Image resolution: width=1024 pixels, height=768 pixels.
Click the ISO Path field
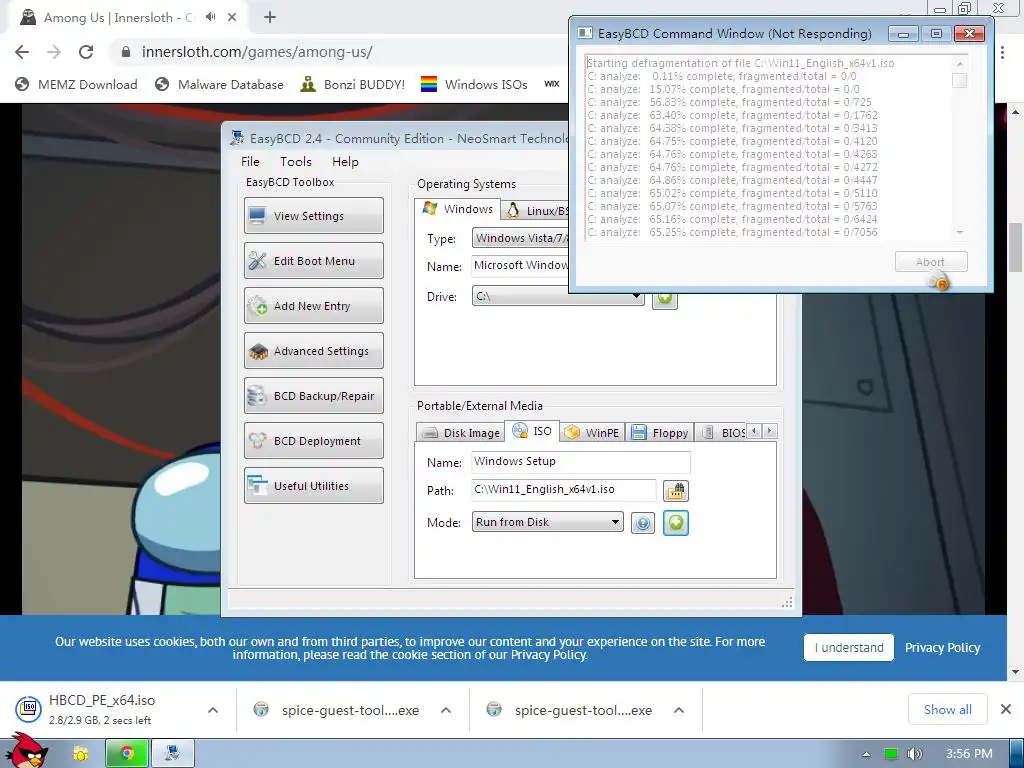coord(564,490)
